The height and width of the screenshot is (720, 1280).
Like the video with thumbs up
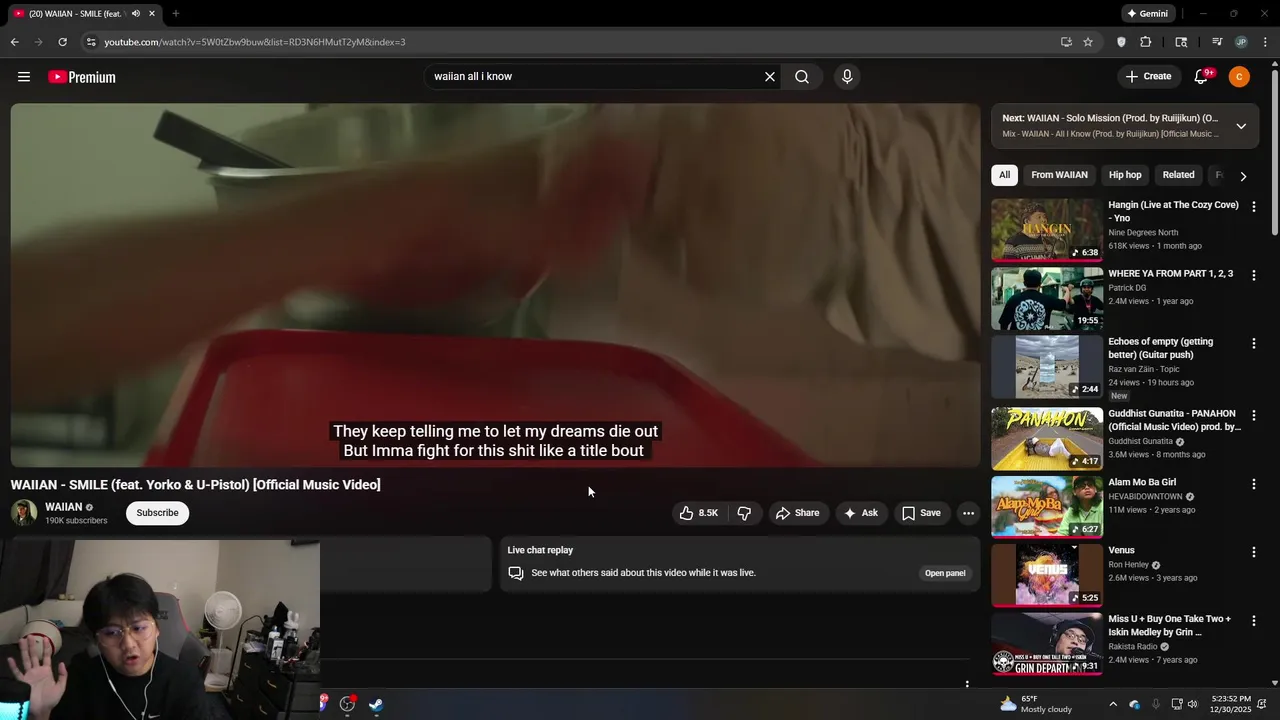699,513
